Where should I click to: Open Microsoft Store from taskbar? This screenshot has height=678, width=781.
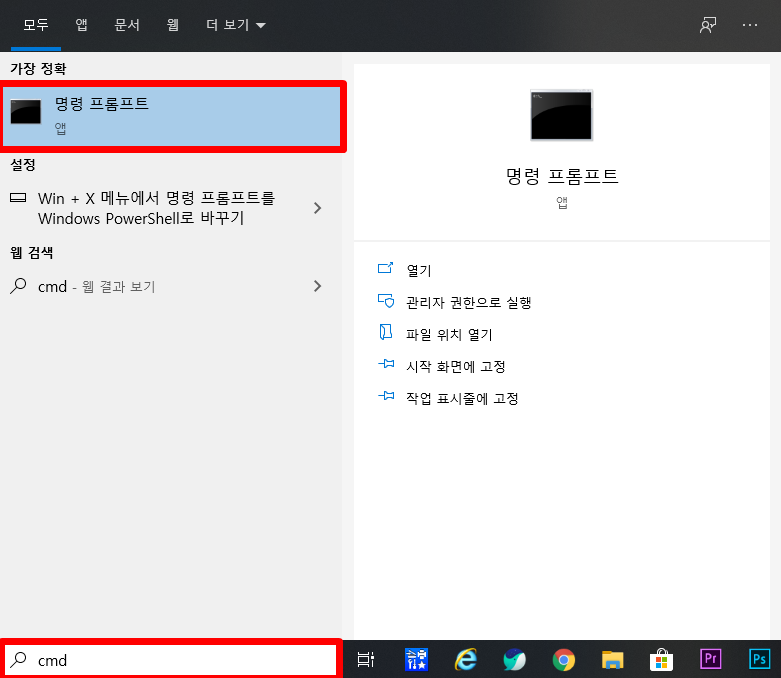pos(661,660)
